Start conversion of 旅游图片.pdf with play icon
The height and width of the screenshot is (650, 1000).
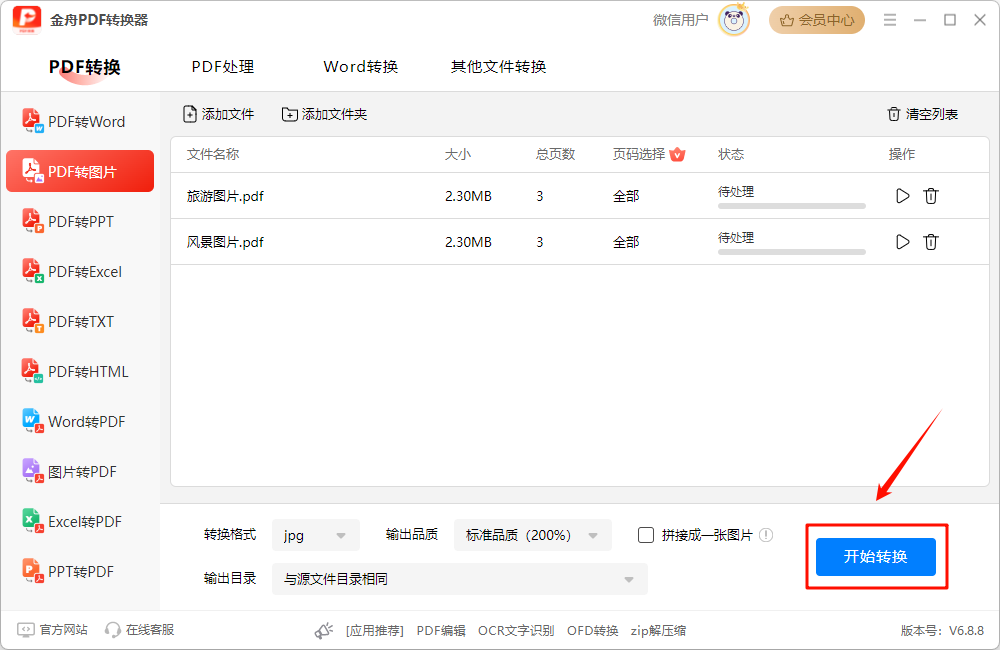click(902, 196)
